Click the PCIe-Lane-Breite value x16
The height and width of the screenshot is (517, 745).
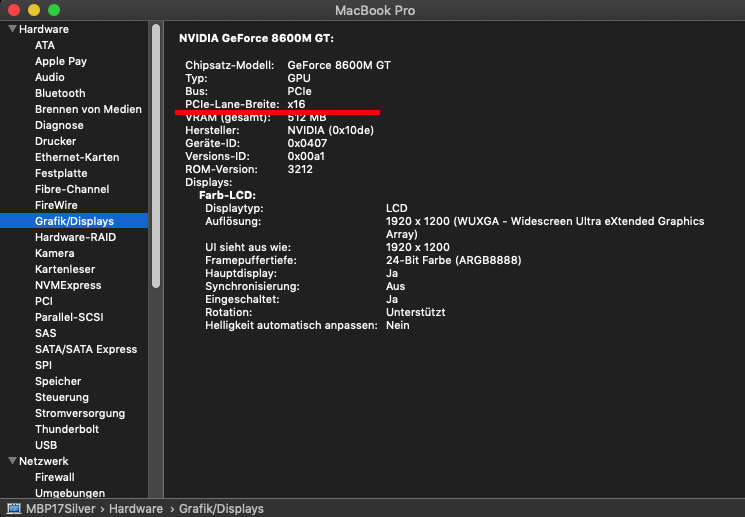(296, 104)
